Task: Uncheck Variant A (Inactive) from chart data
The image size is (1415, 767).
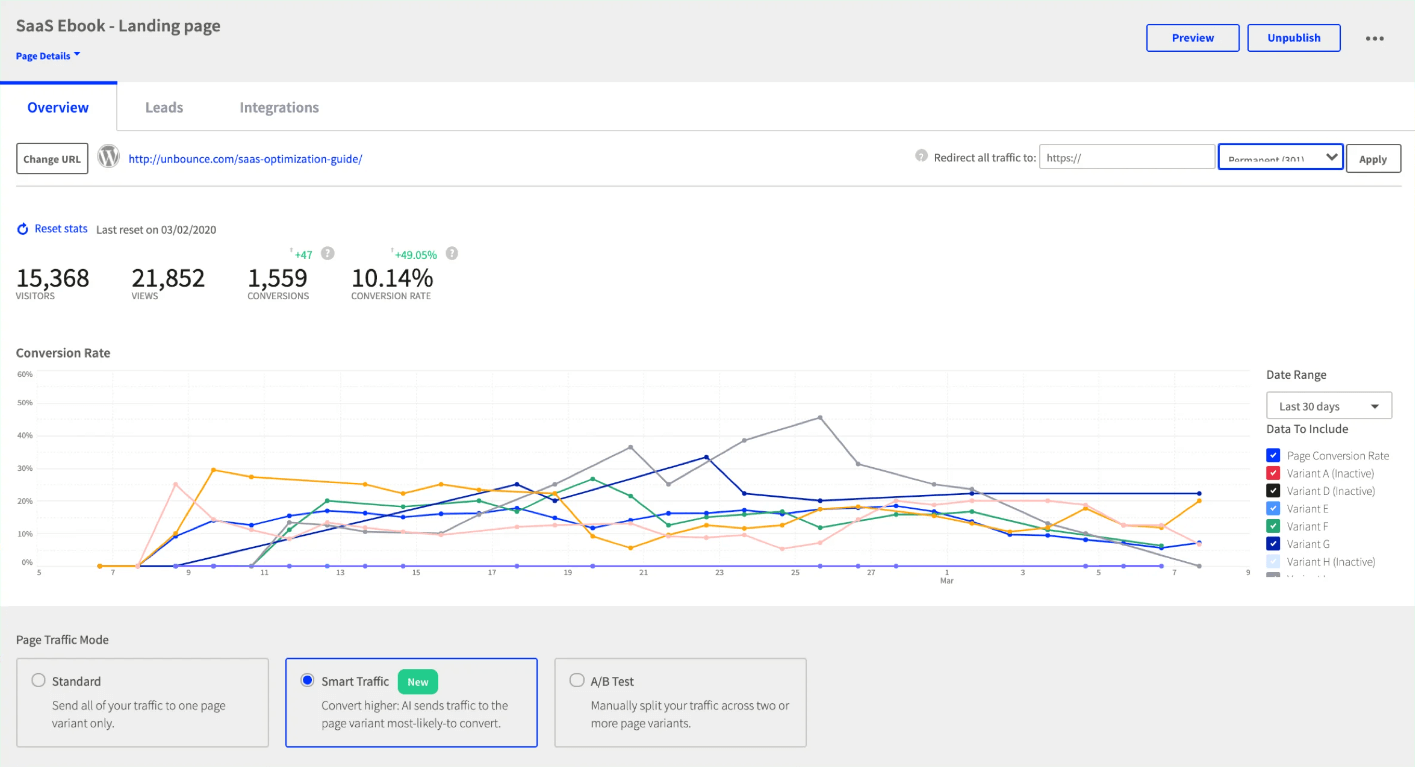Action: 1273,472
